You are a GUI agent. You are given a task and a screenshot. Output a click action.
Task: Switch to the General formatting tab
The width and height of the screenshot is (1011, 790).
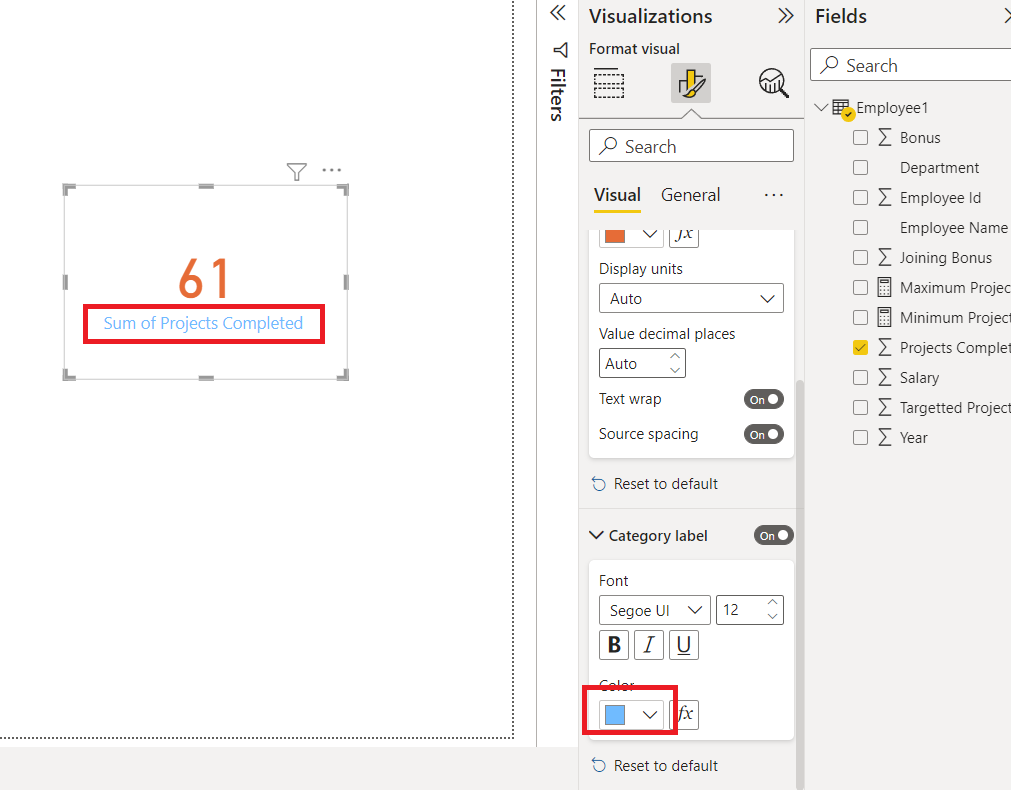[690, 194]
